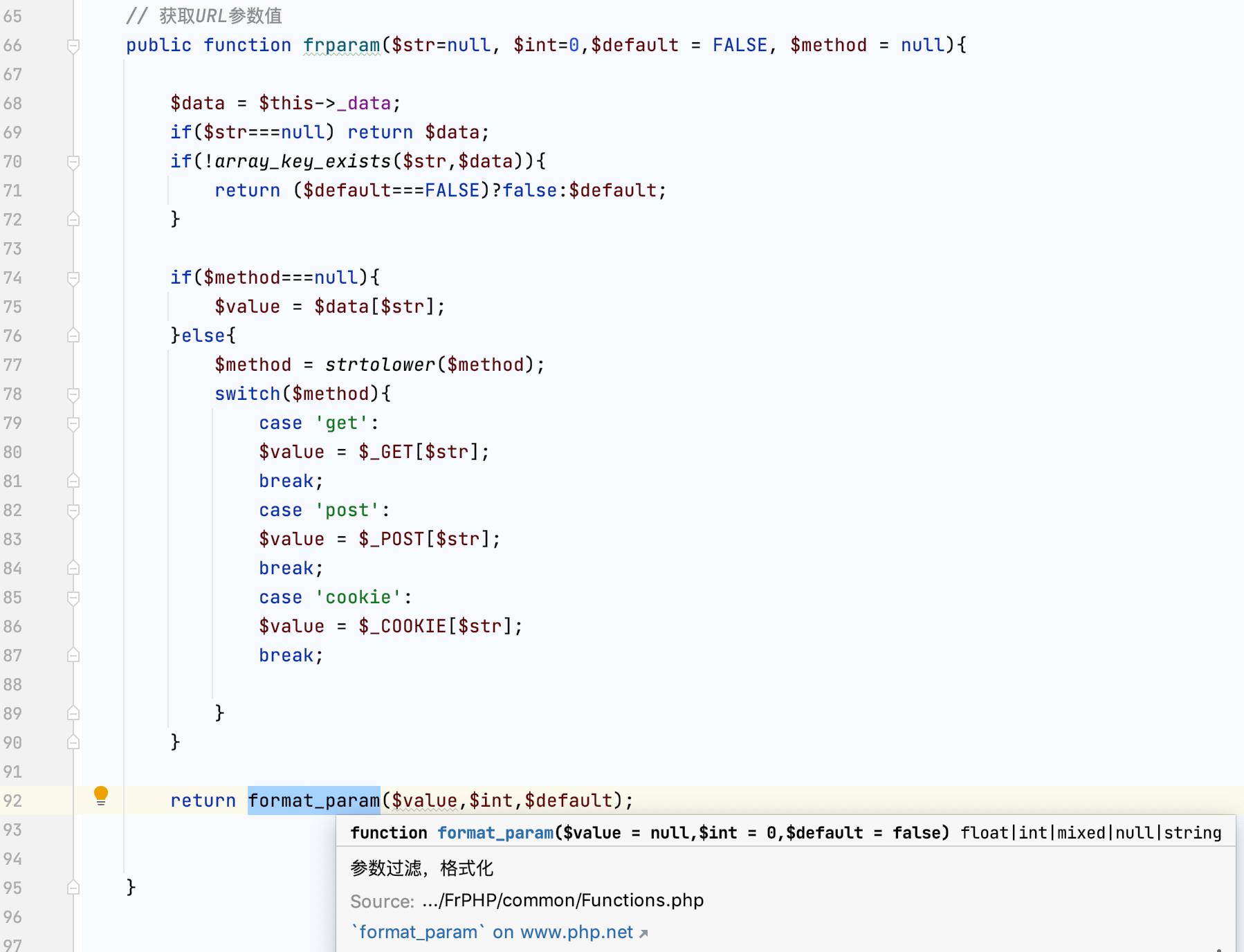
Task: Click $_POST[$str] on line 83
Action: 424,539
